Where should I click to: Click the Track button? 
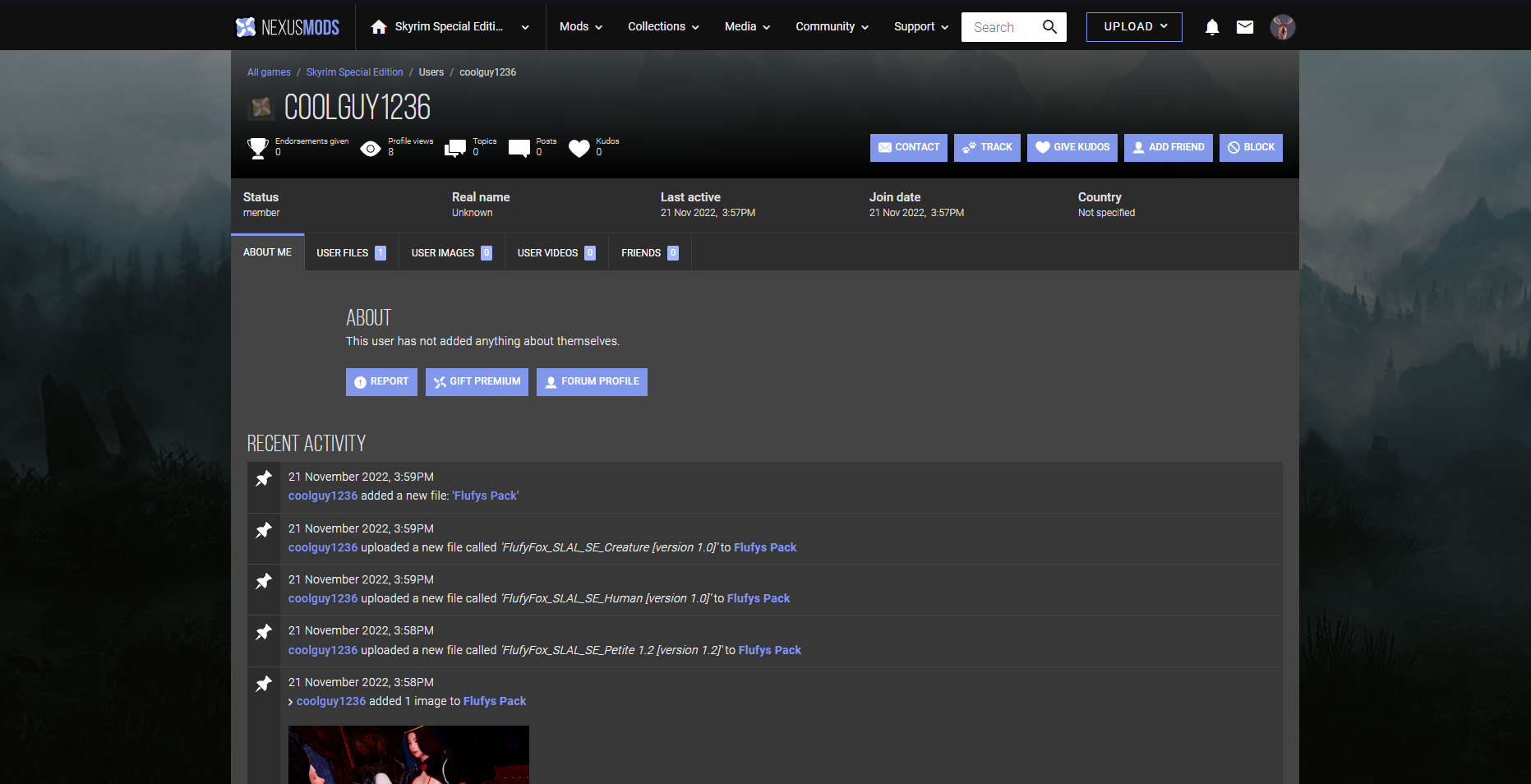[x=987, y=148]
